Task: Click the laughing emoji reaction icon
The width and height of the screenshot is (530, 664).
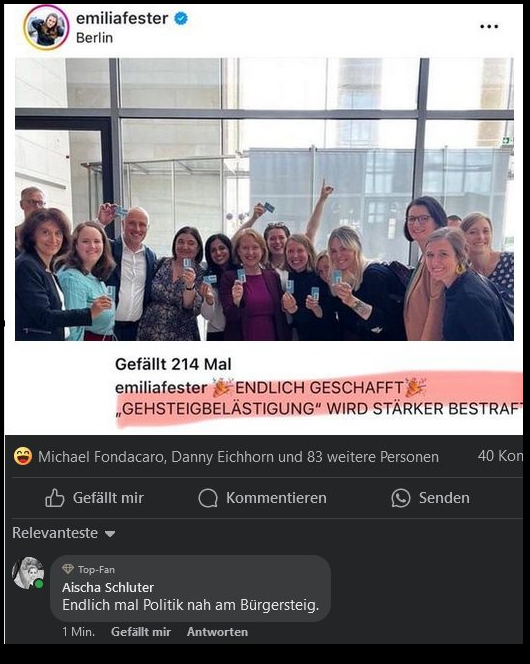Action: (x=23, y=456)
